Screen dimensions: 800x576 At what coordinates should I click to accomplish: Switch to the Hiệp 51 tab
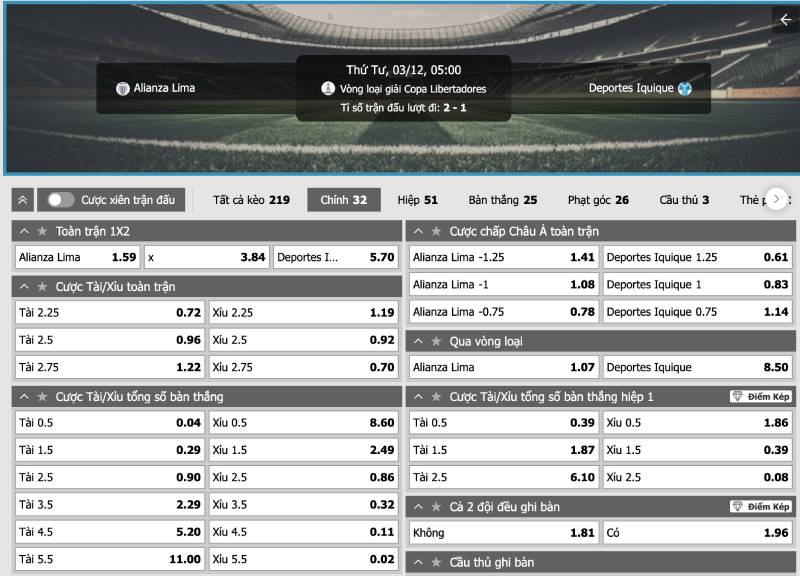tap(417, 200)
